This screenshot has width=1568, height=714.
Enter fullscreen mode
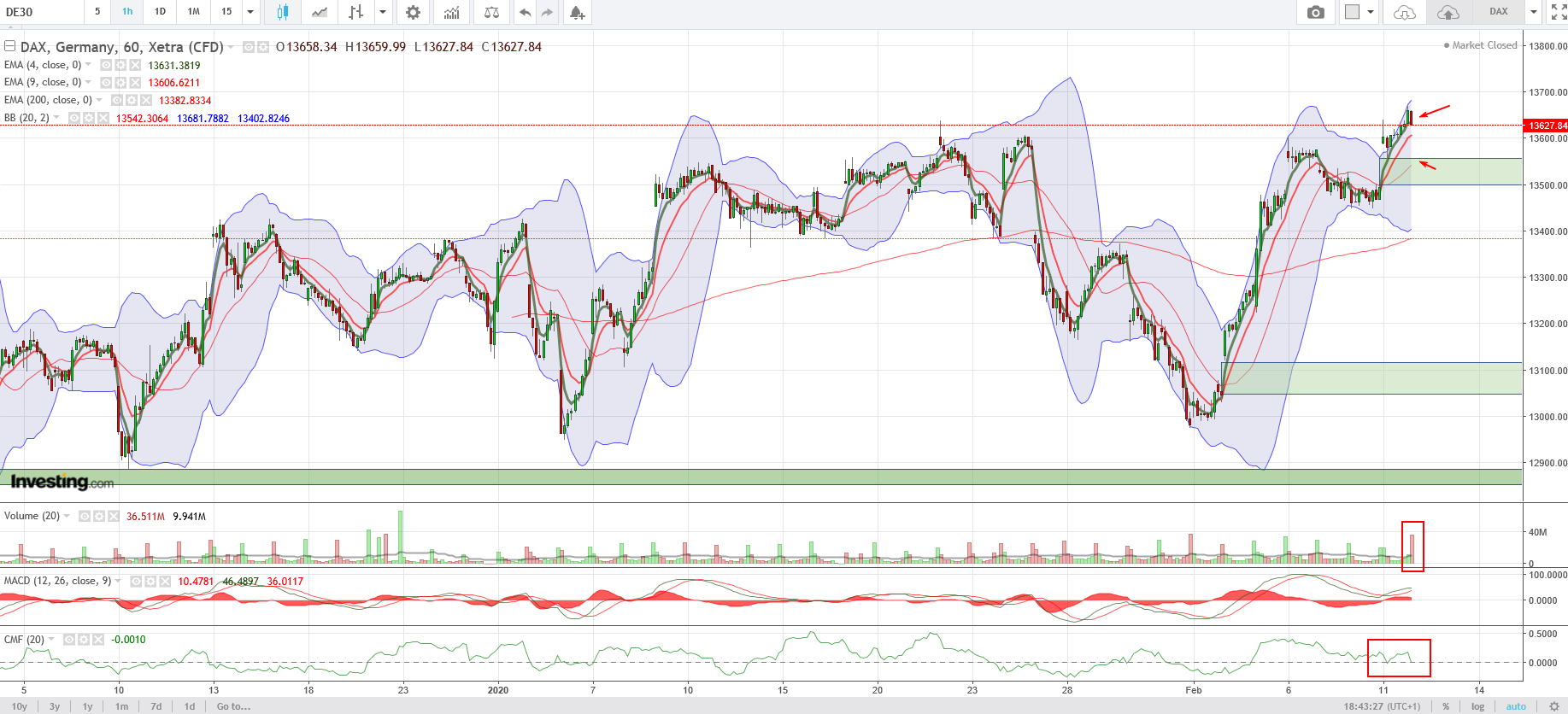point(1559,12)
